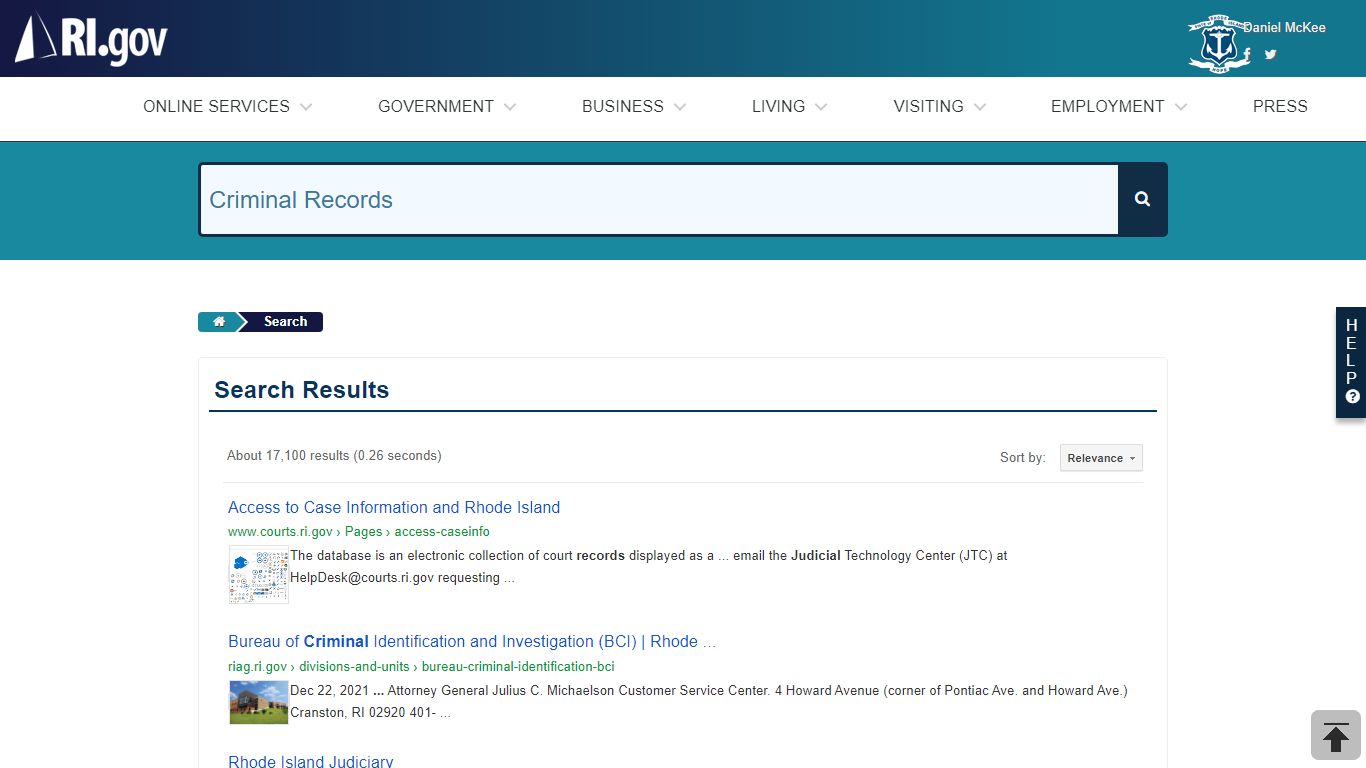The image size is (1366, 768).
Task: Open Access to Case Information result link
Action: (x=394, y=507)
